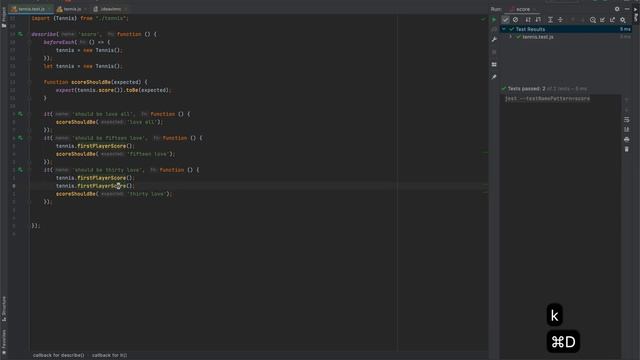The width and height of the screenshot is (640, 360).
Task: Open test runner settings gear in toolbar
Action: (x=622, y=20)
